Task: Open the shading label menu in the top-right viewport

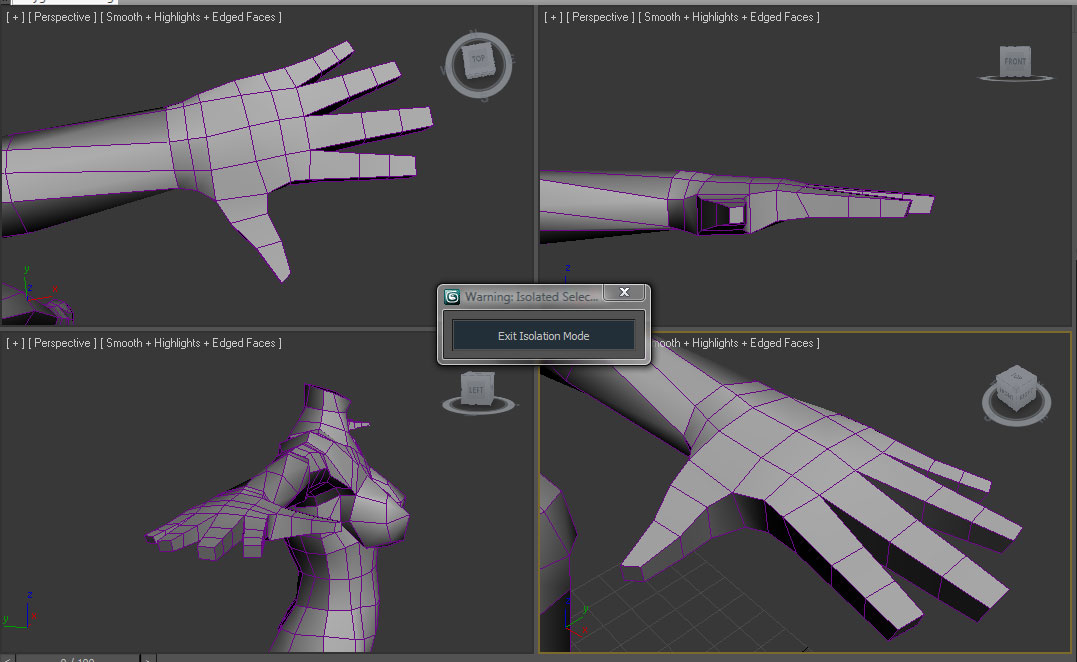Action: 729,17
